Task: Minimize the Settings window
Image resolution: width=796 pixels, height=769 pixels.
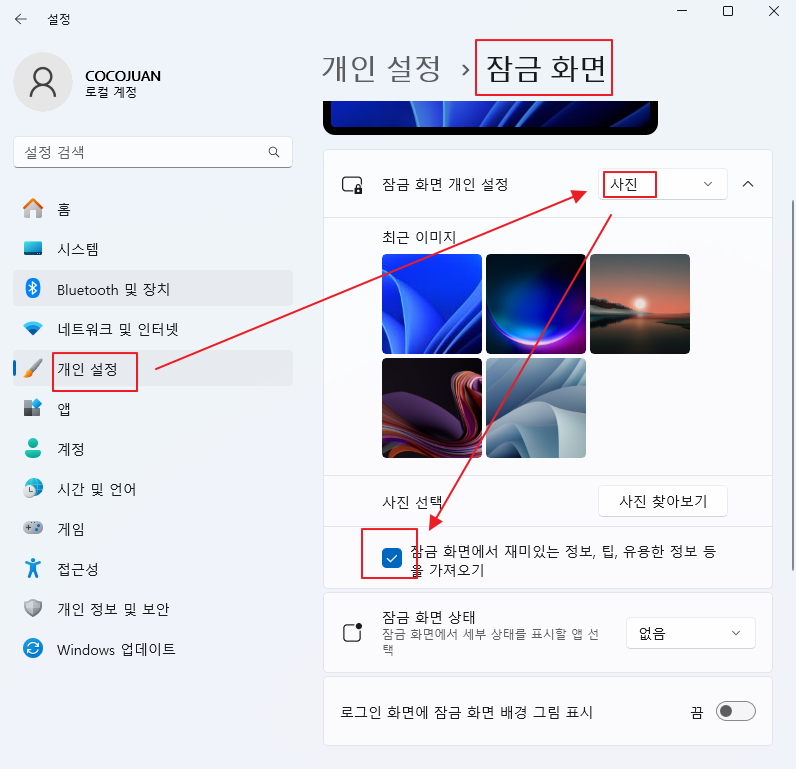Action: [x=682, y=11]
